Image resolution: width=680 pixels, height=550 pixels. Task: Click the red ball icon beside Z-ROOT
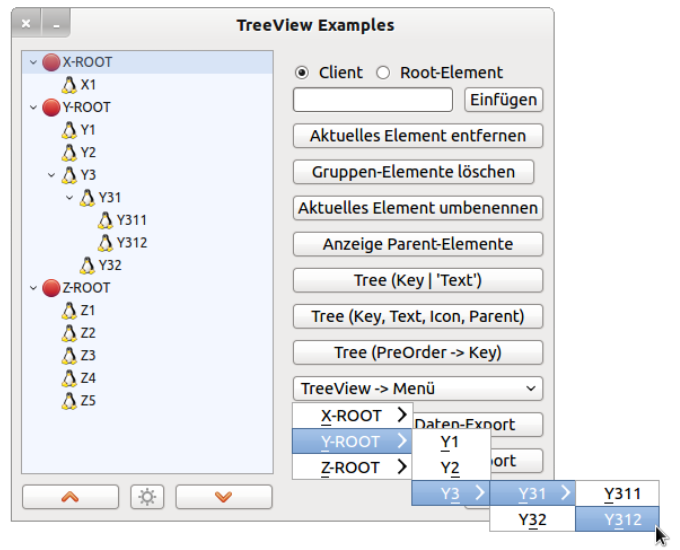(51, 288)
